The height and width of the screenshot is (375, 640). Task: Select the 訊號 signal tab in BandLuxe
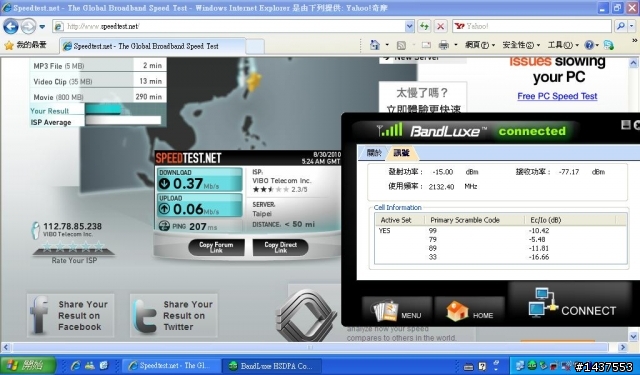coord(401,153)
